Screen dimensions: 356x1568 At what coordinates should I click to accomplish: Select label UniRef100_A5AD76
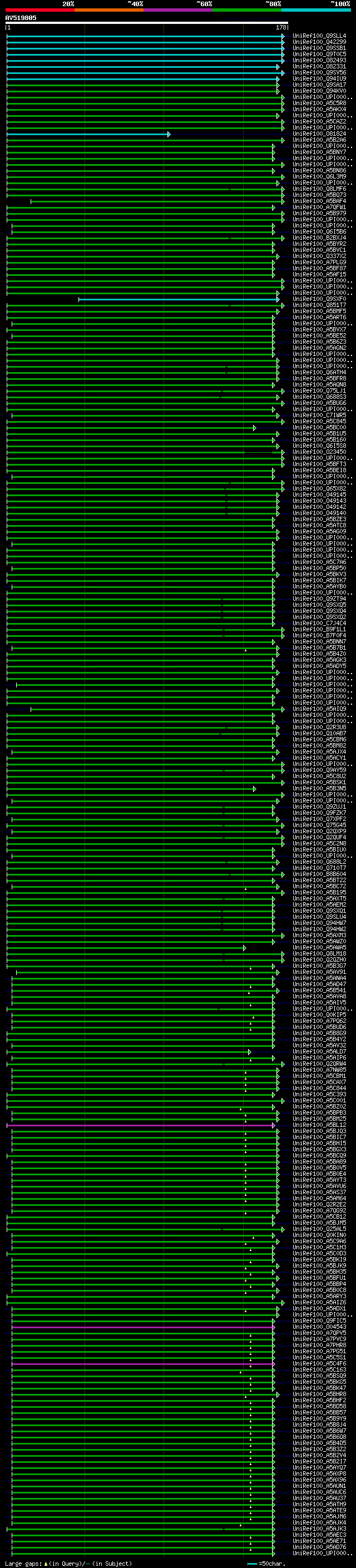[319, 1547]
